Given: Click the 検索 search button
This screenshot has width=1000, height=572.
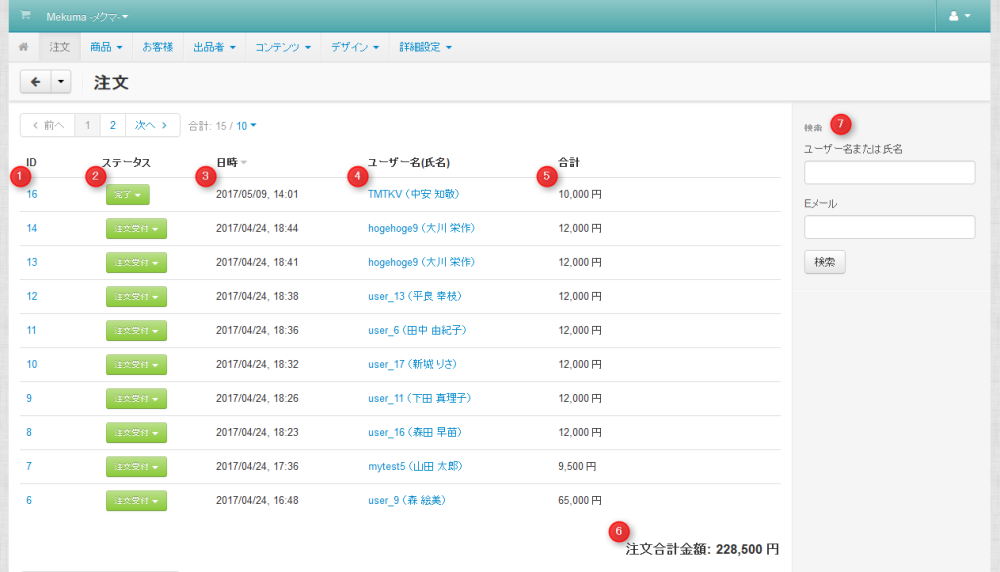Looking at the screenshot, I should coord(825,261).
